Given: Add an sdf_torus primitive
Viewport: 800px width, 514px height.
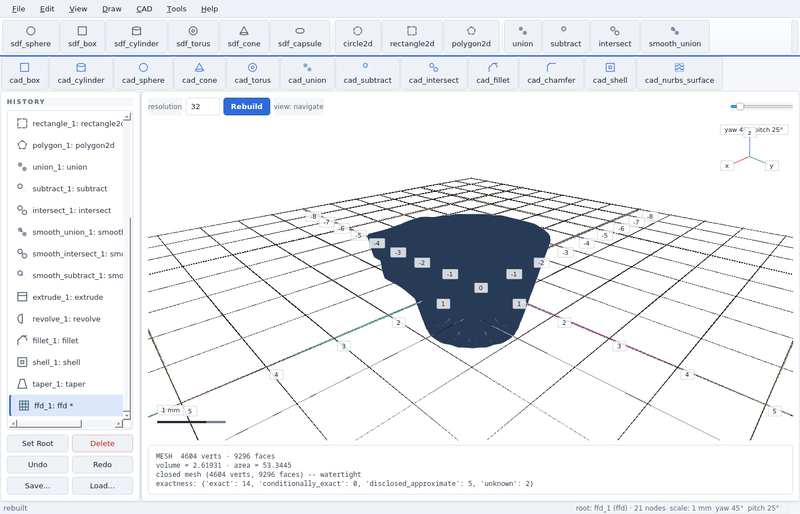Looking at the screenshot, I should click(193, 37).
